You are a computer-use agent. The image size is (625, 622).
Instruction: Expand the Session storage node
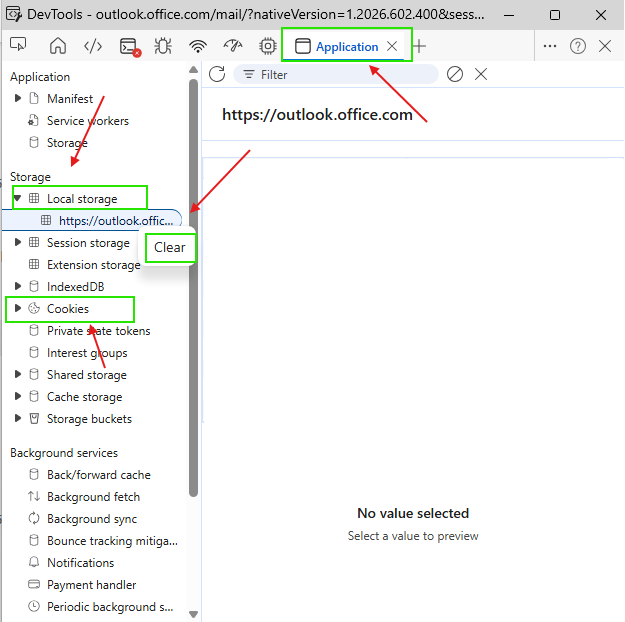(x=18, y=242)
